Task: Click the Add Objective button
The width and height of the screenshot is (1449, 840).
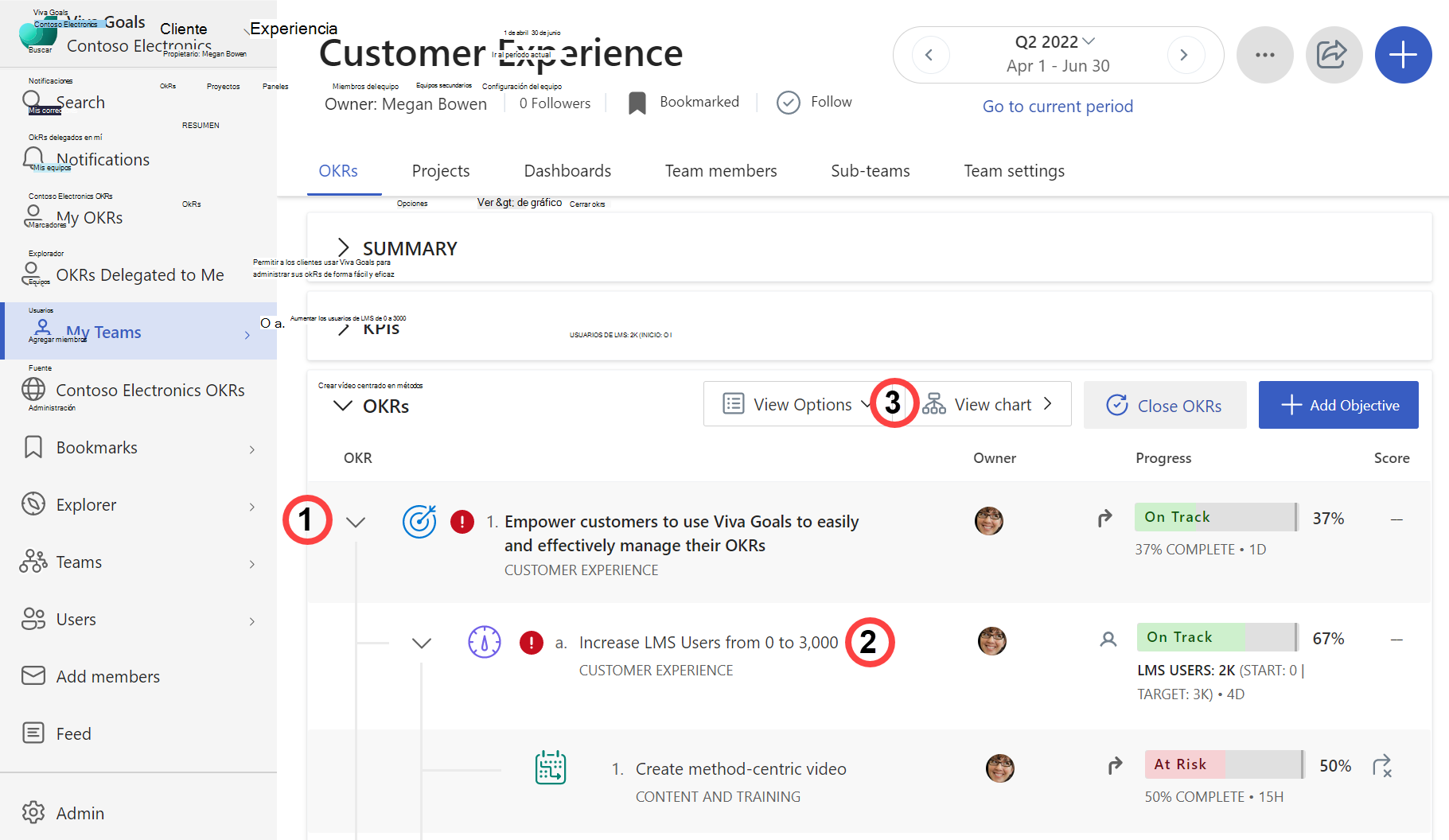Action: click(x=1338, y=405)
